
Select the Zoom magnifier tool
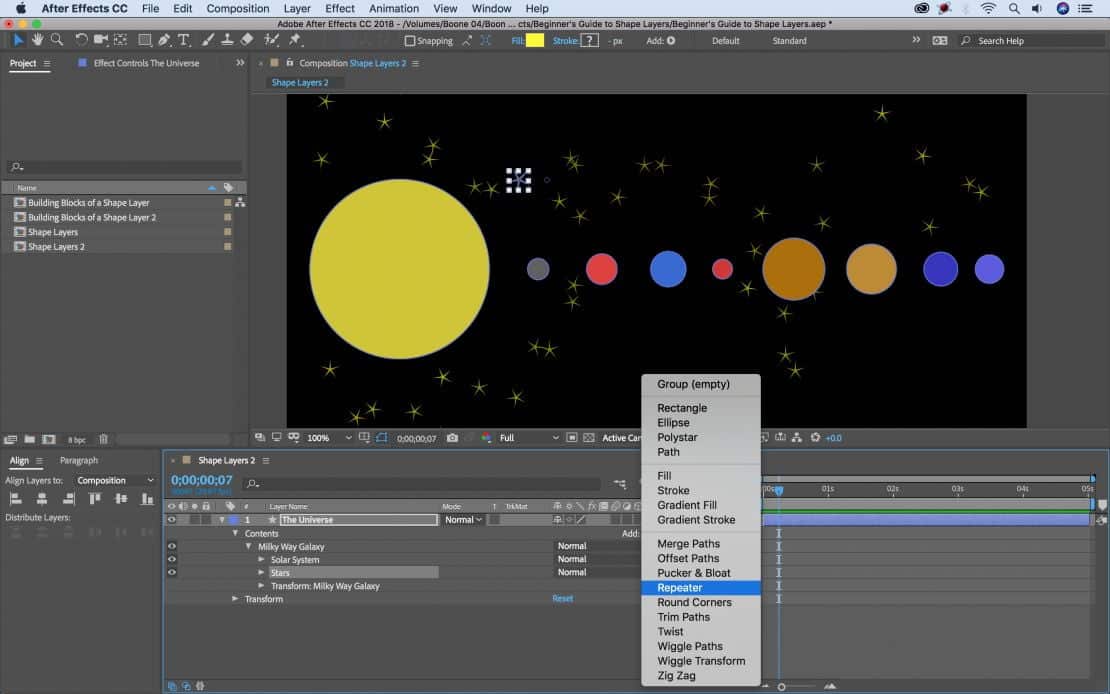point(56,40)
